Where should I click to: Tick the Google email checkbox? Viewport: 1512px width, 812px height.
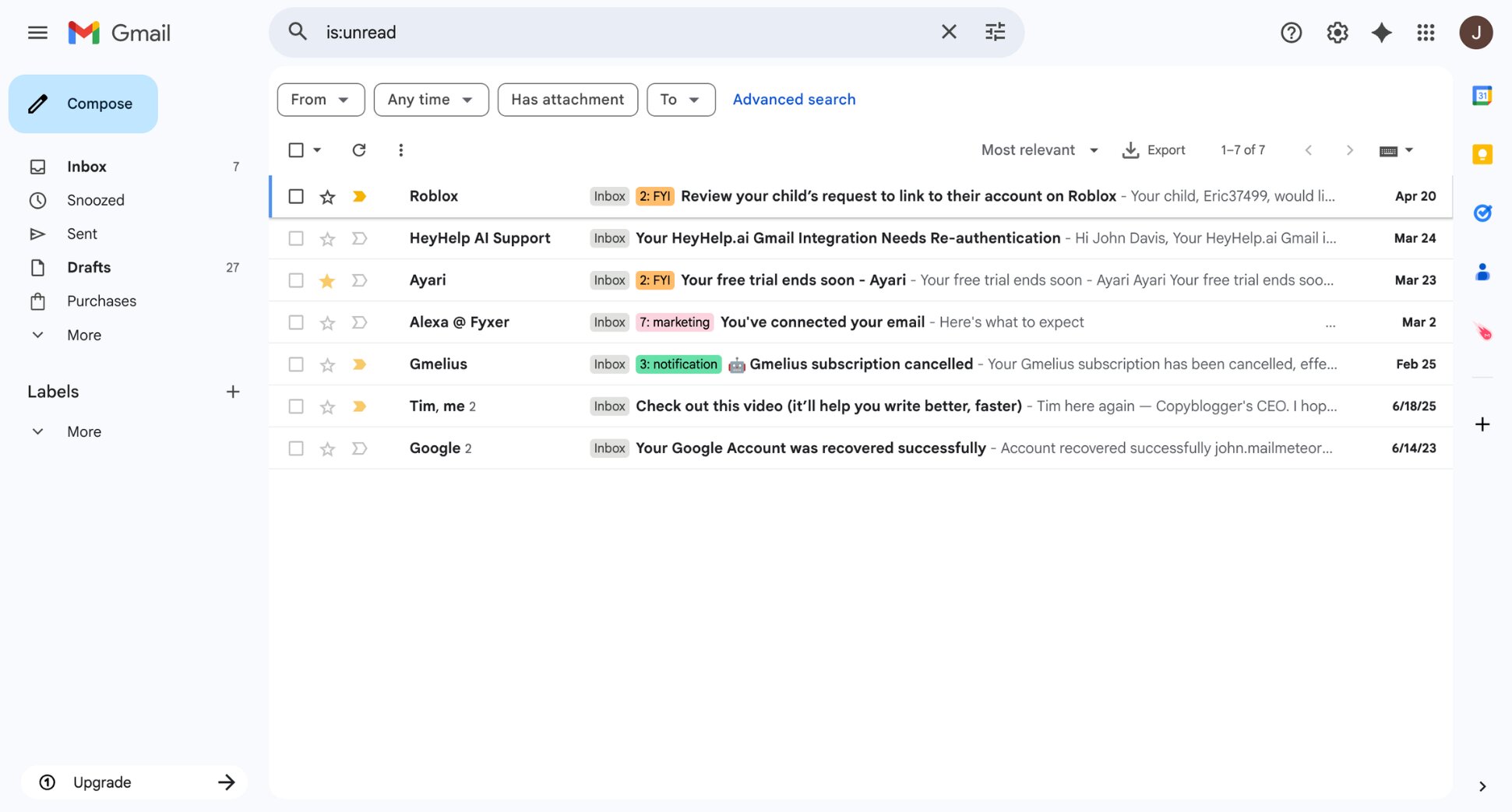296,448
